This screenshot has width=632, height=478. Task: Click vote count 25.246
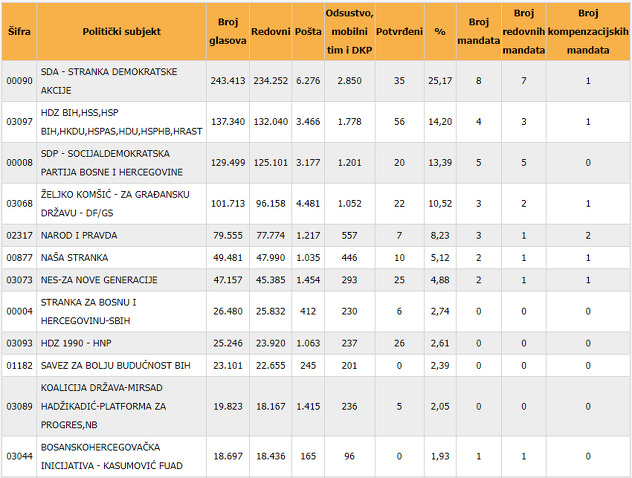point(228,343)
